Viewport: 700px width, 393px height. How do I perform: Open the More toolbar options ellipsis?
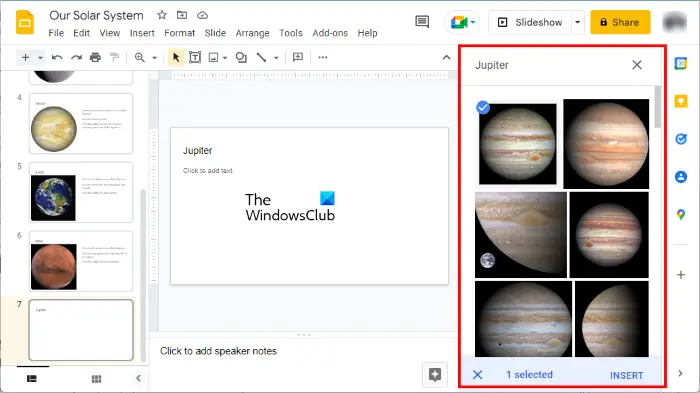[323, 57]
